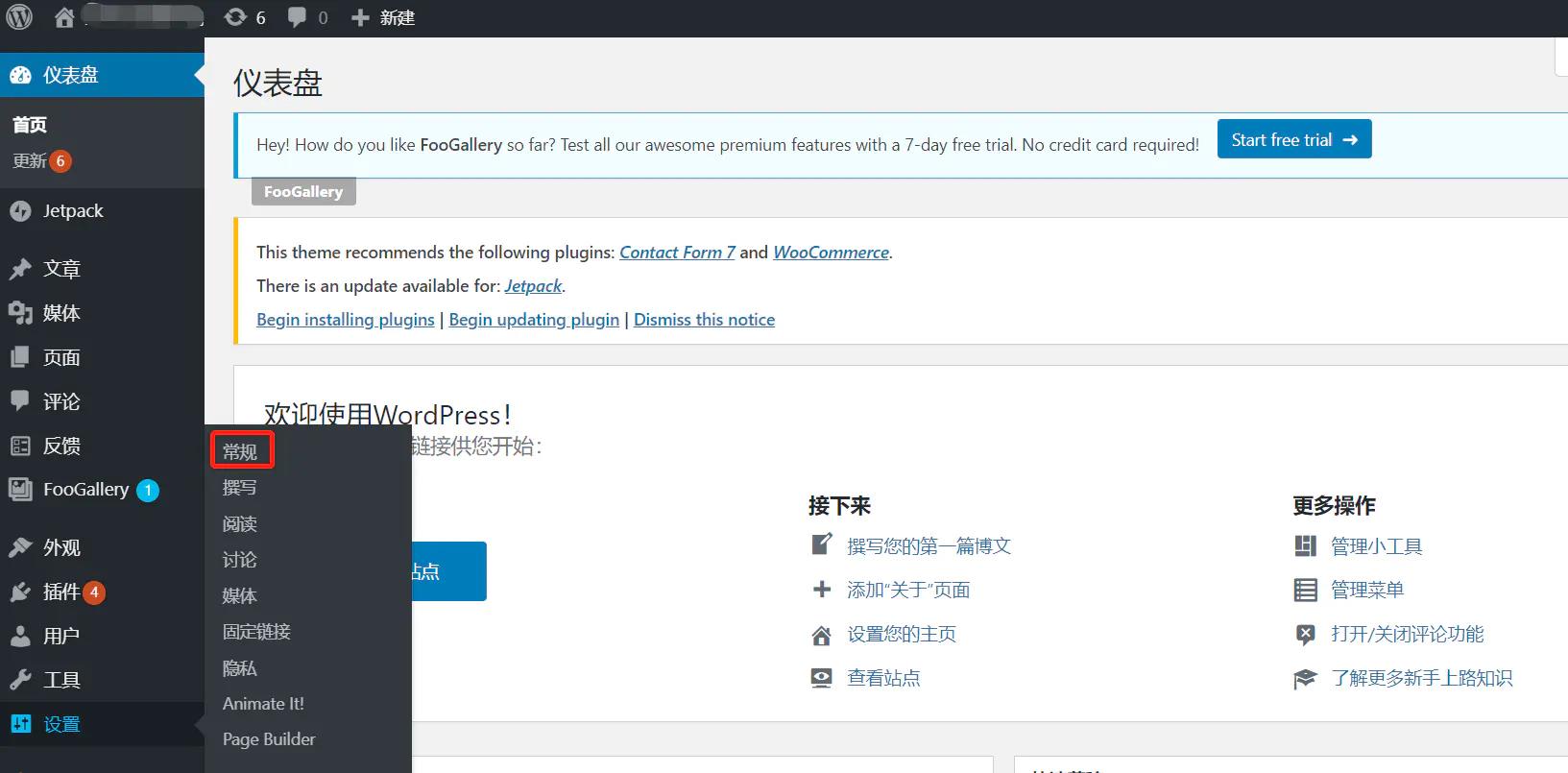Open the 添加"关于"页面 link
Viewport: 1568px width, 773px height.
(x=908, y=591)
